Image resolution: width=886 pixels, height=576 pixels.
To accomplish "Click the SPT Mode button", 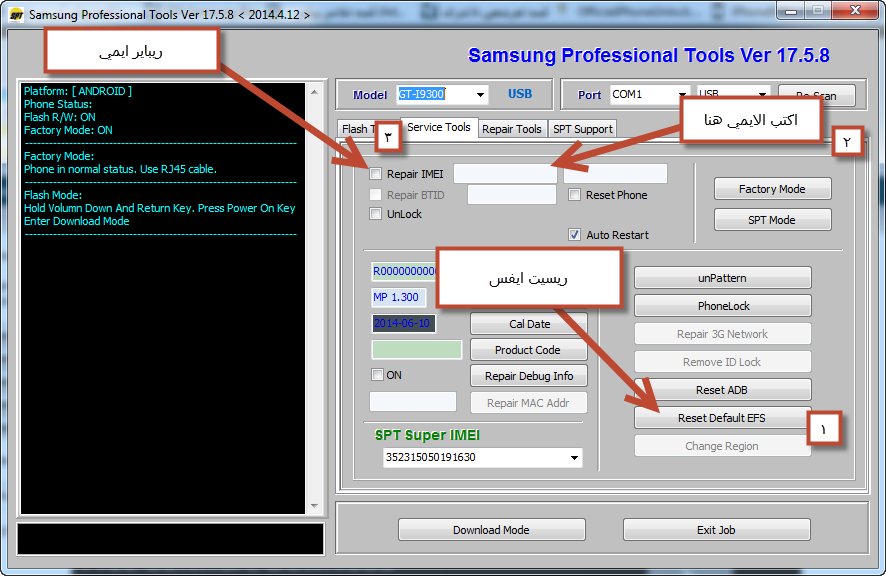I will (772, 220).
